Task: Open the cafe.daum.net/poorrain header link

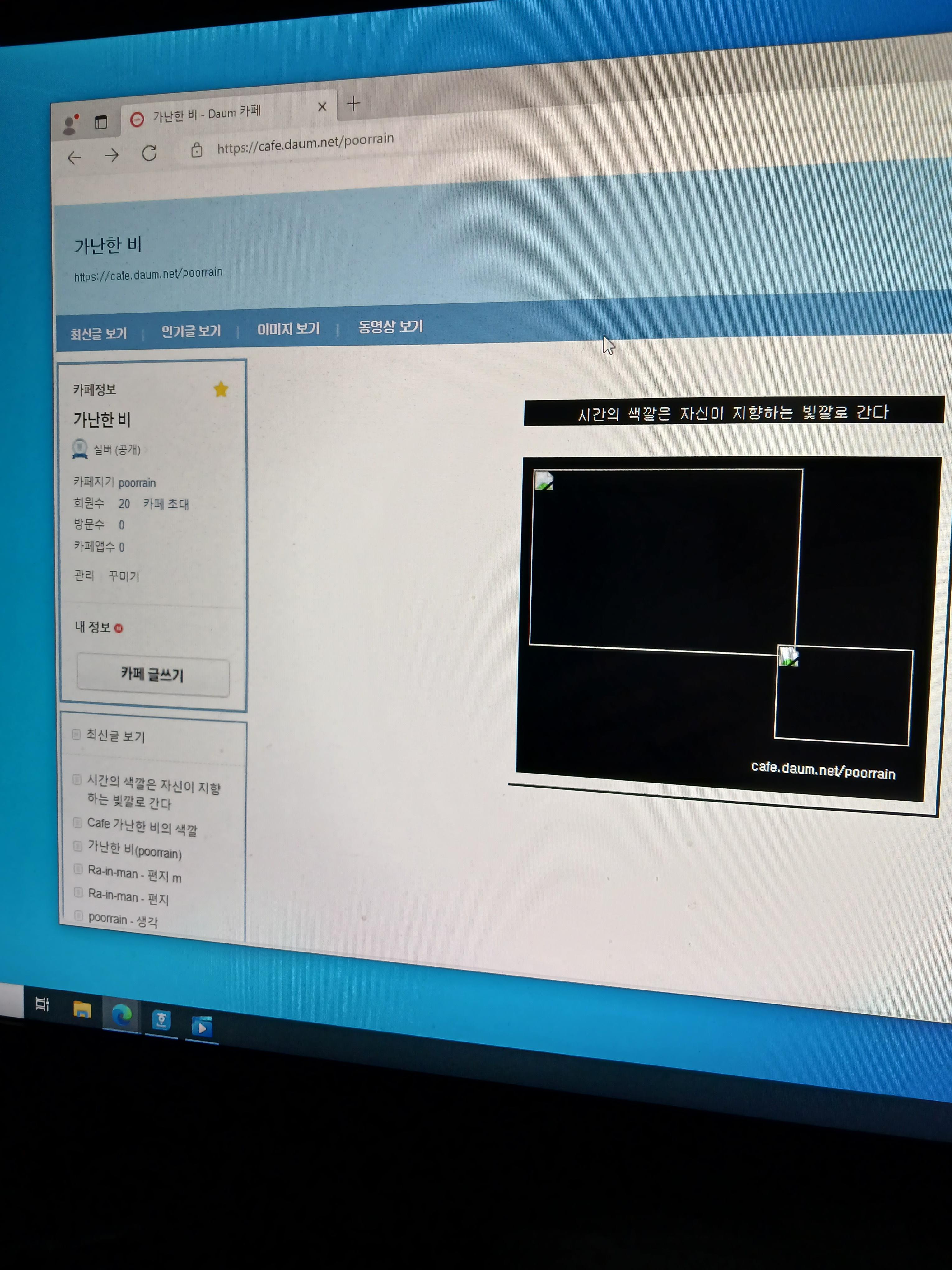Action: (148, 274)
